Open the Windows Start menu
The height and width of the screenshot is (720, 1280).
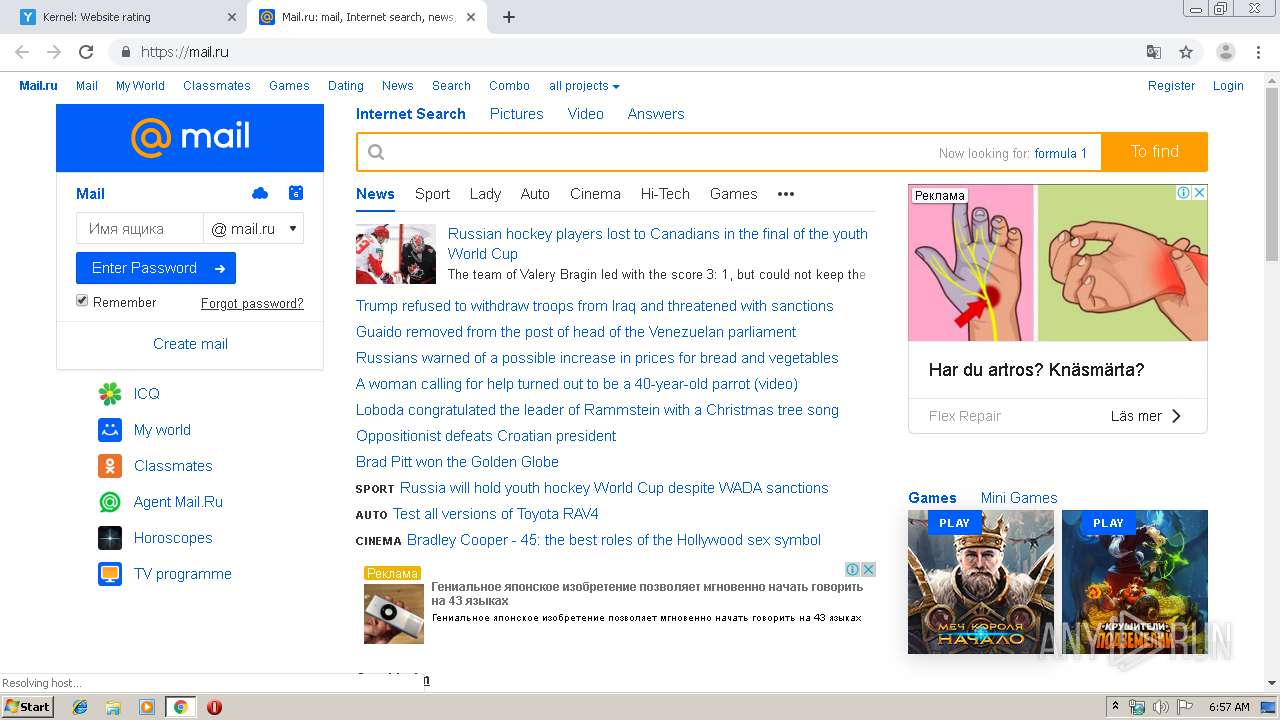point(27,707)
